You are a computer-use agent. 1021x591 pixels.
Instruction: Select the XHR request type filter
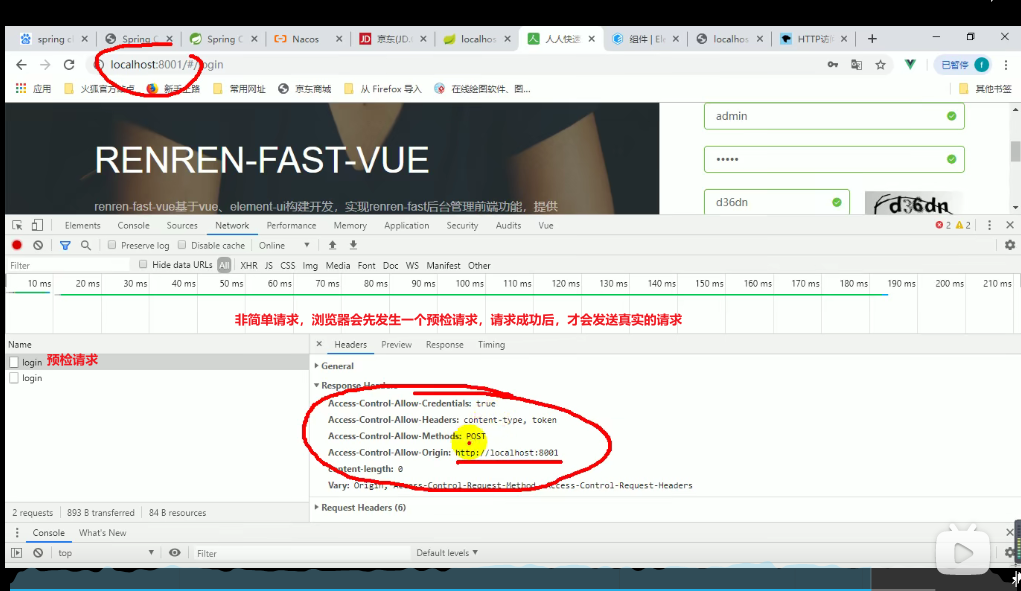pos(249,266)
